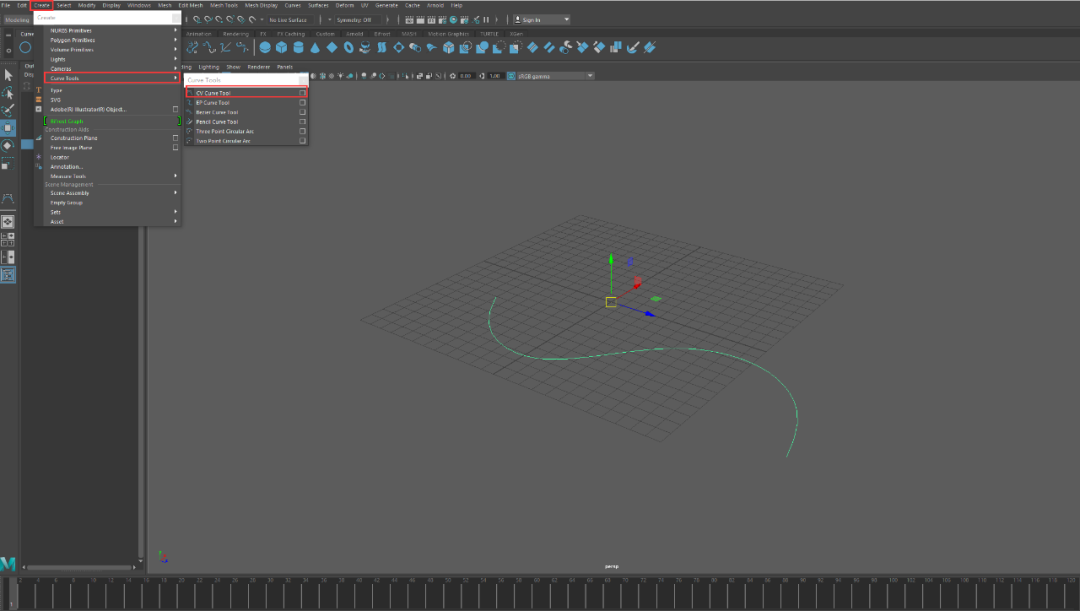Click the Type tool T icon in Create menu
This screenshot has height=611, width=1080.
point(39,90)
